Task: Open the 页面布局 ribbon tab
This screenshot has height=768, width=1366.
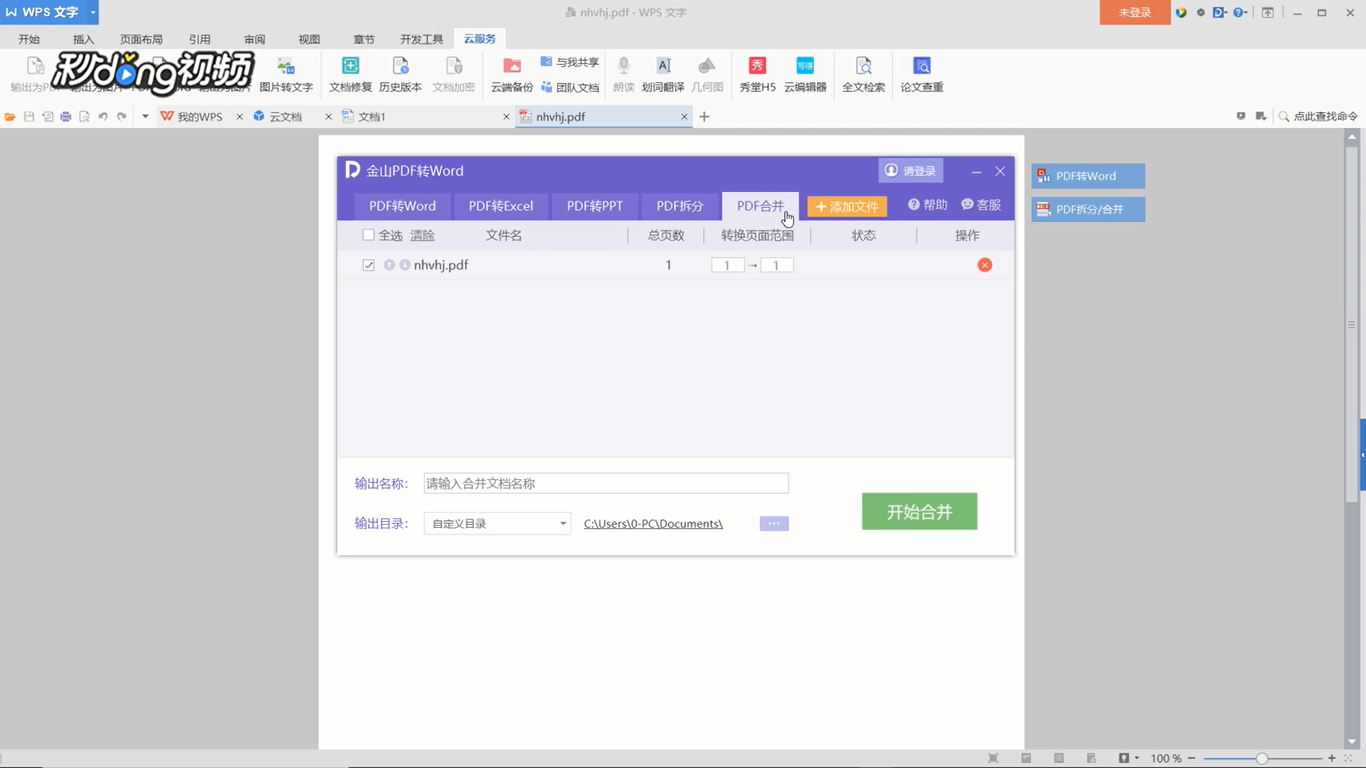Action: 141,39
